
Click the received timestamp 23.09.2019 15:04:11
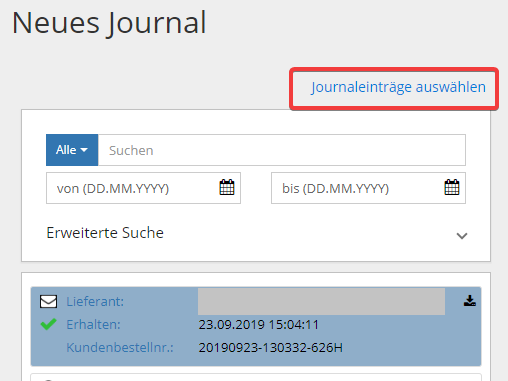[259, 325]
